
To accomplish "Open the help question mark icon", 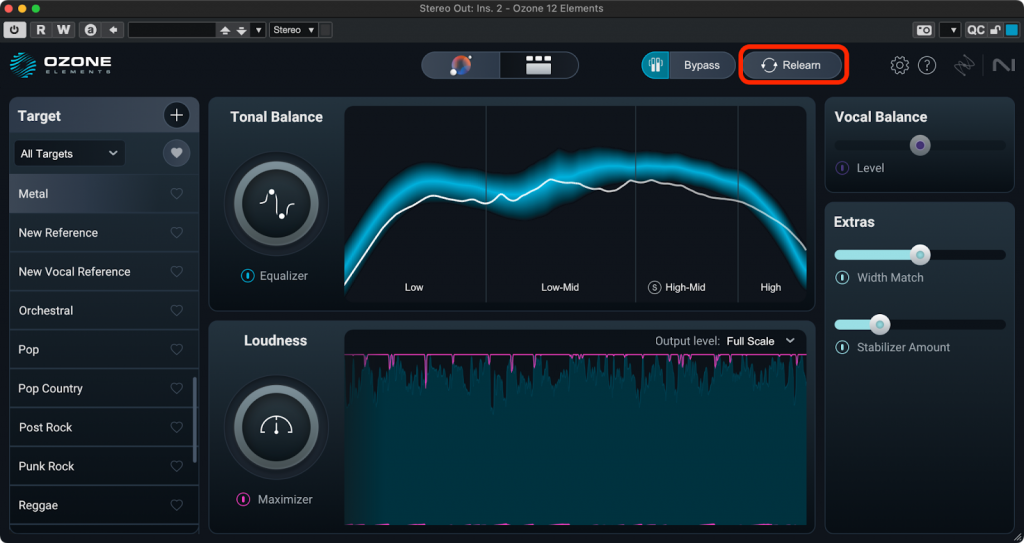I will click(x=927, y=66).
